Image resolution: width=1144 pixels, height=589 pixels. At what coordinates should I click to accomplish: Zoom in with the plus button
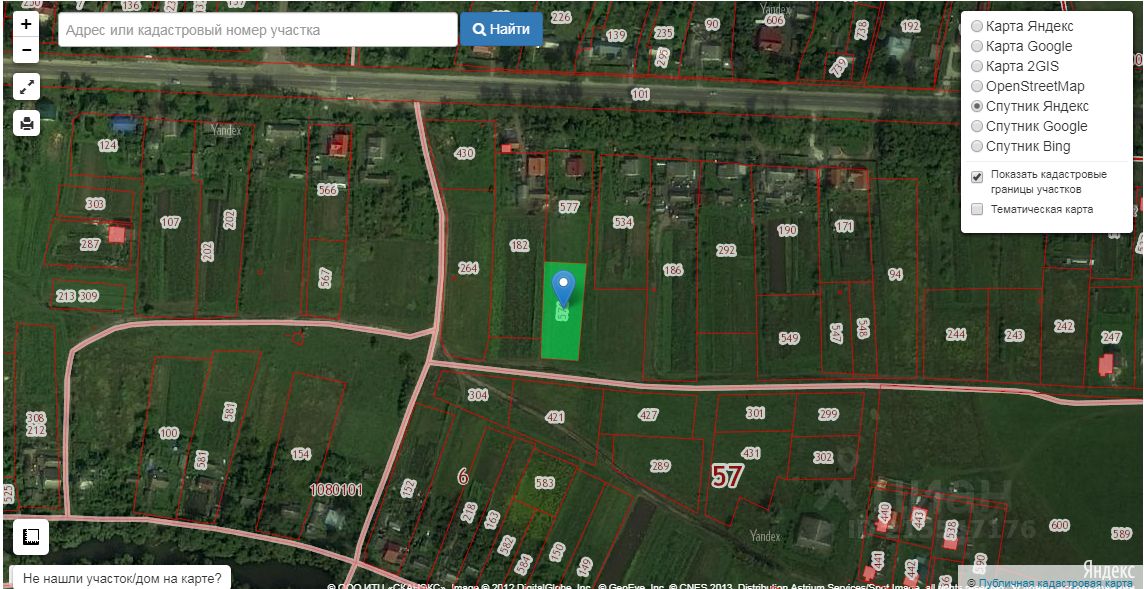tap(26, 24)
